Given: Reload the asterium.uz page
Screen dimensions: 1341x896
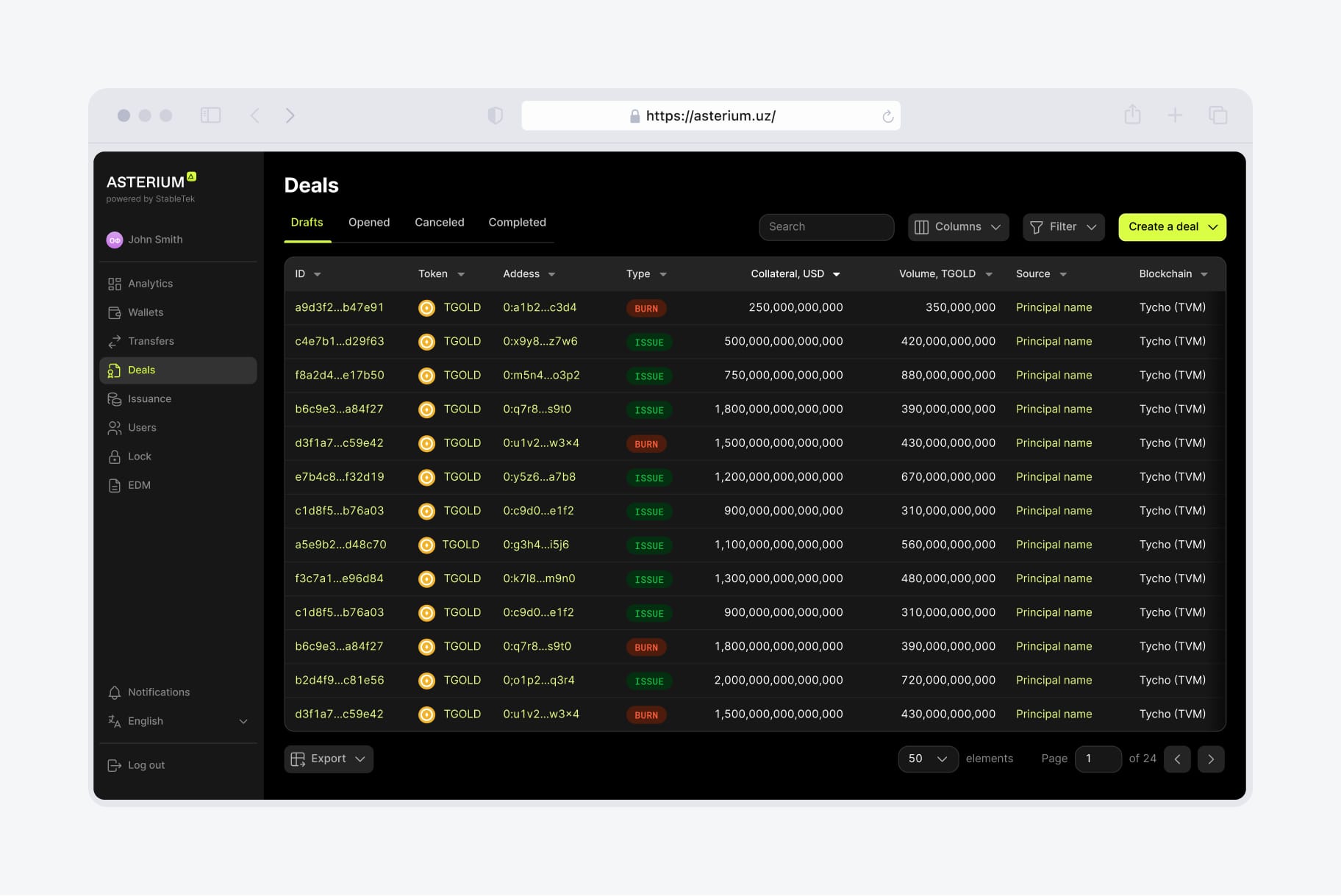Looking at the screenshot, I should [x=888, y=116].
